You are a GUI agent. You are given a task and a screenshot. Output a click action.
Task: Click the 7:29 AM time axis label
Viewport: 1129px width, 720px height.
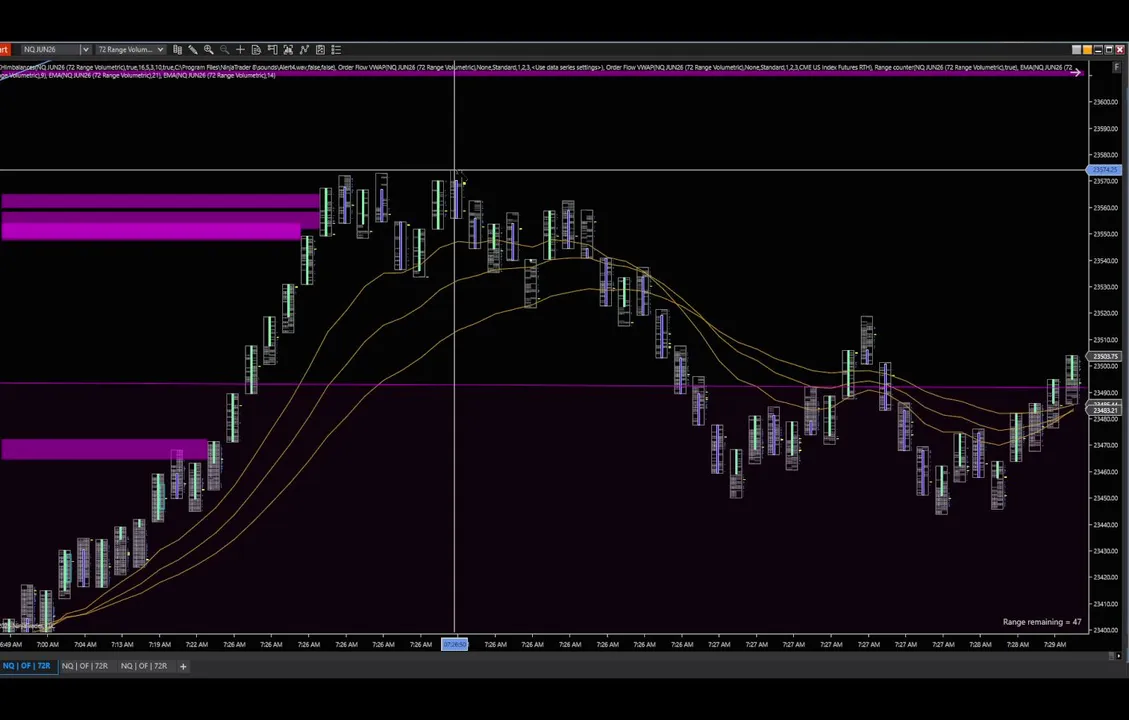pyautogui.click(x=1055, y=644)
